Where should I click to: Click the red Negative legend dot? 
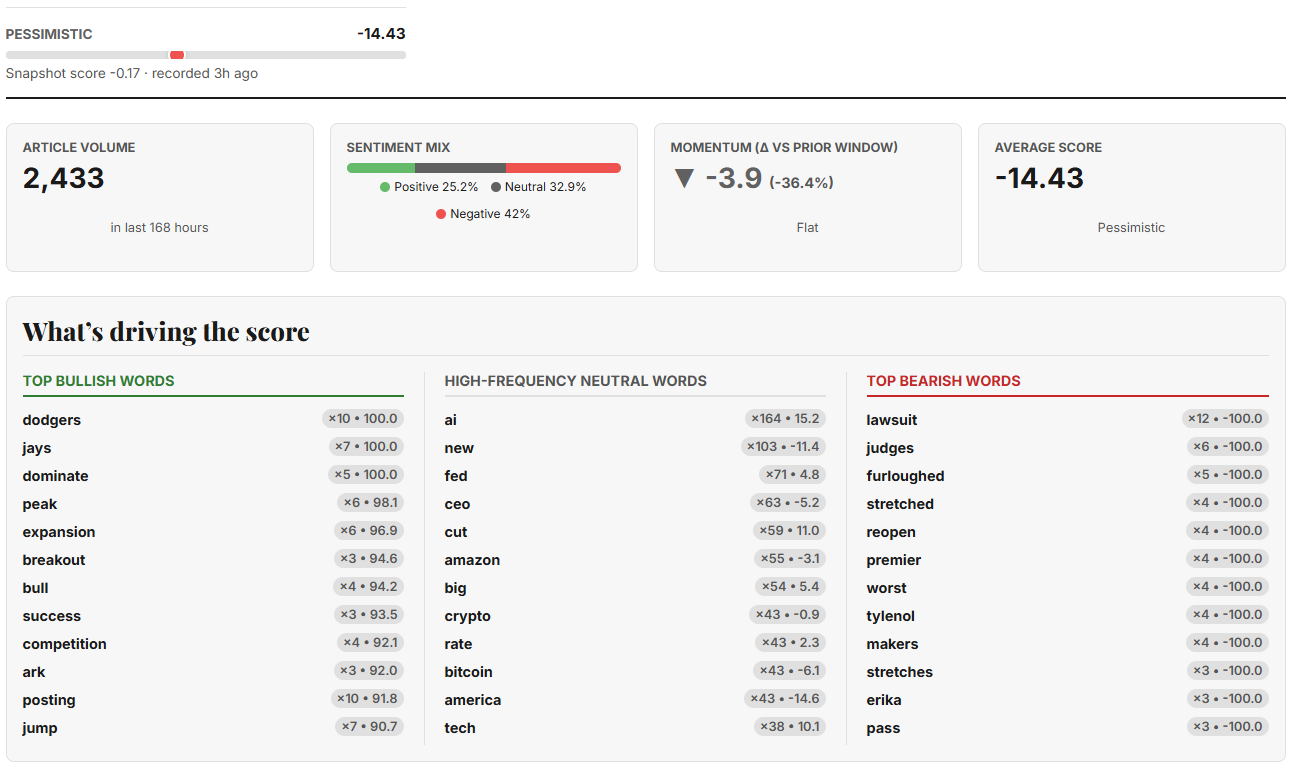point(441,214)
